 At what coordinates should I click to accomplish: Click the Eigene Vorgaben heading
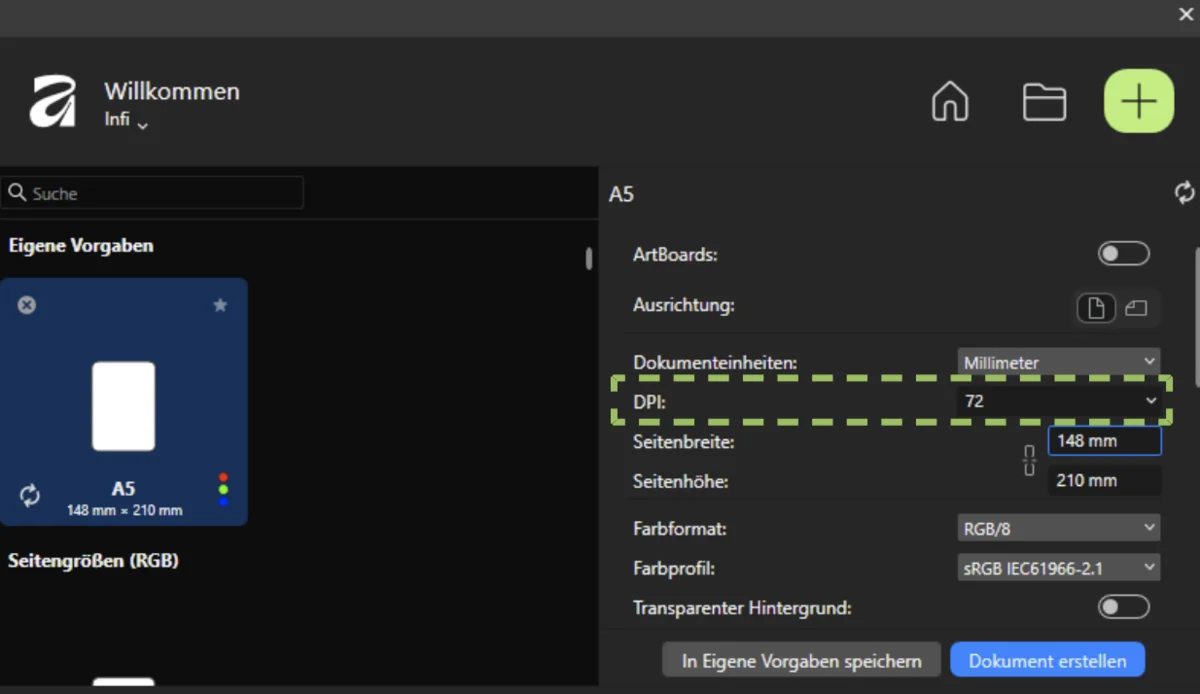tap(81, 245)
